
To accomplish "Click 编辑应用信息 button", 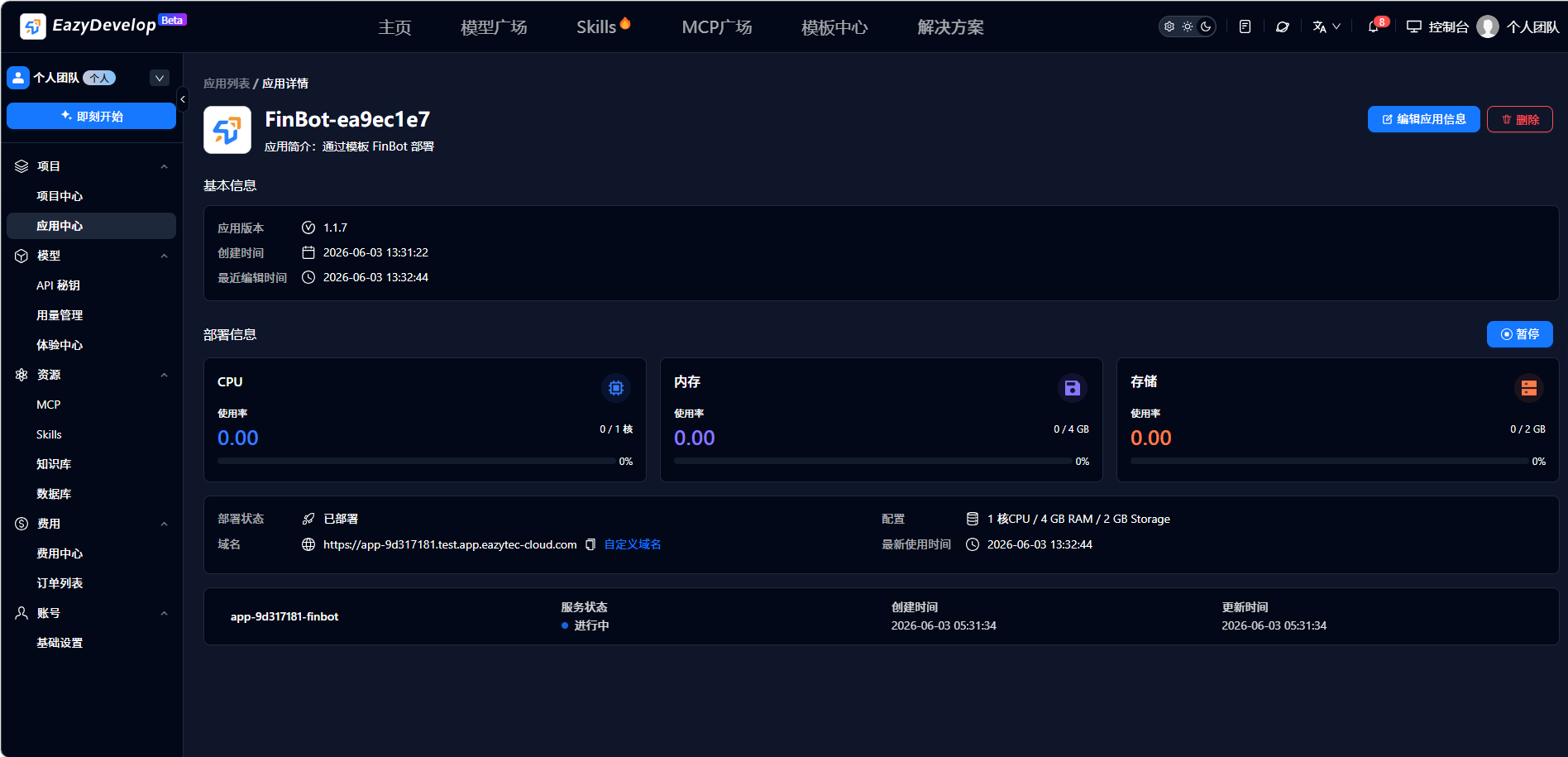I will [1423, 119].
